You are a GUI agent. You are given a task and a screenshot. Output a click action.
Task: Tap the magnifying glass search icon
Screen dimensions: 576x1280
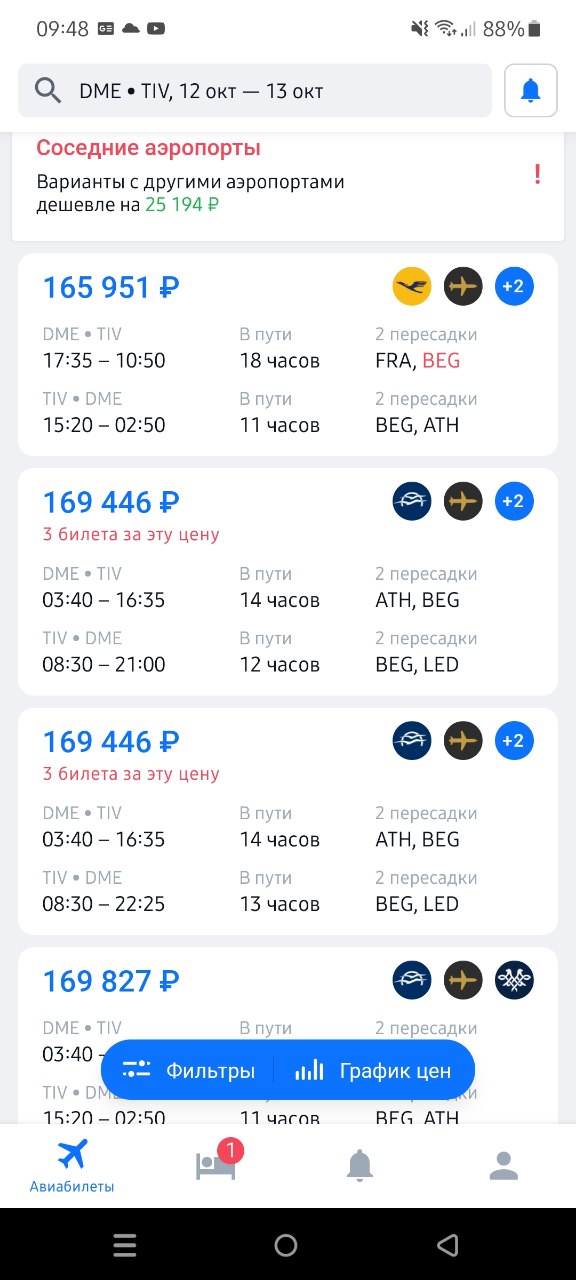pyautogui.click(x=47, y=91)
